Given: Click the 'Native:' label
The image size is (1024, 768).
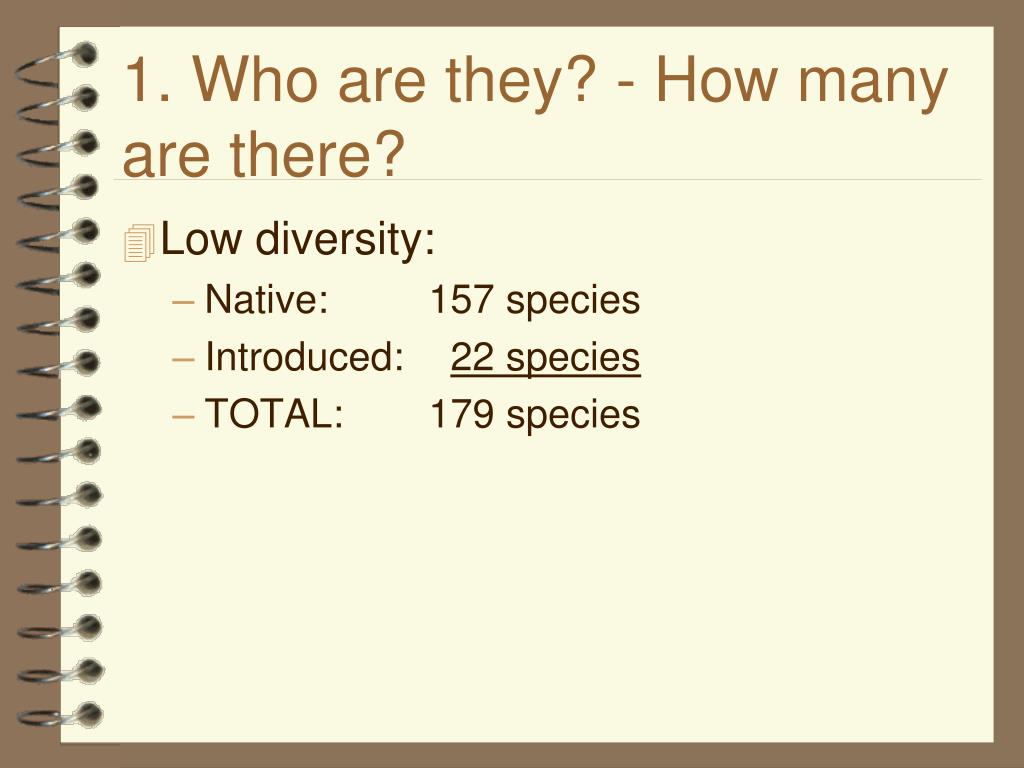Looking at the screenshot, I should (266, 300).
